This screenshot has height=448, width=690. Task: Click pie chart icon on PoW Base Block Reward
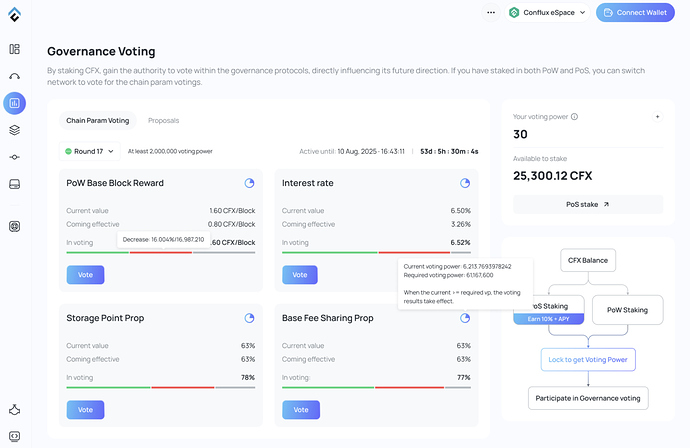[249, 183]
